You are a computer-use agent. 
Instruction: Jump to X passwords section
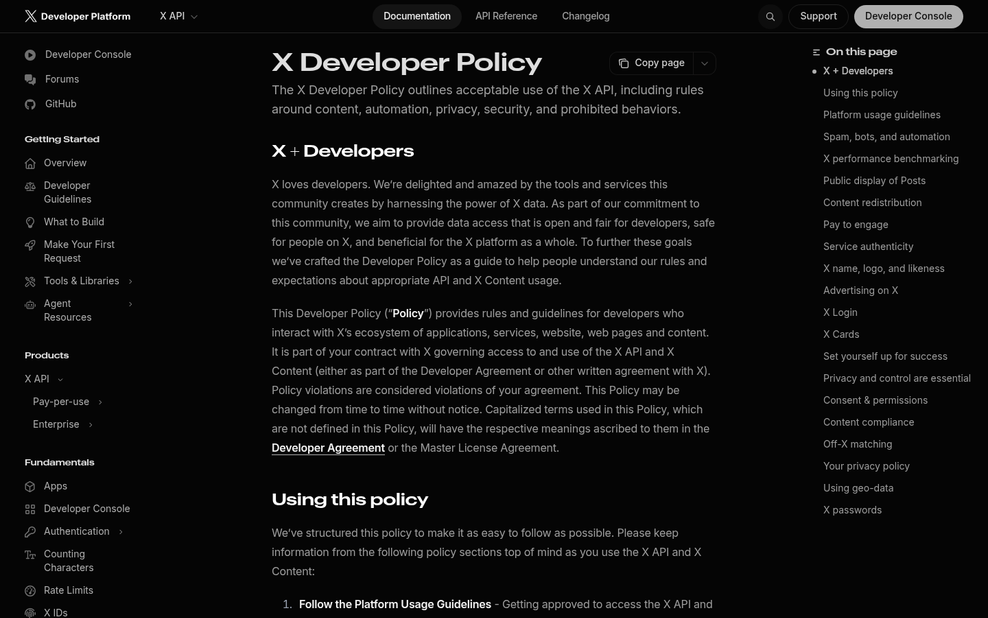852,511
